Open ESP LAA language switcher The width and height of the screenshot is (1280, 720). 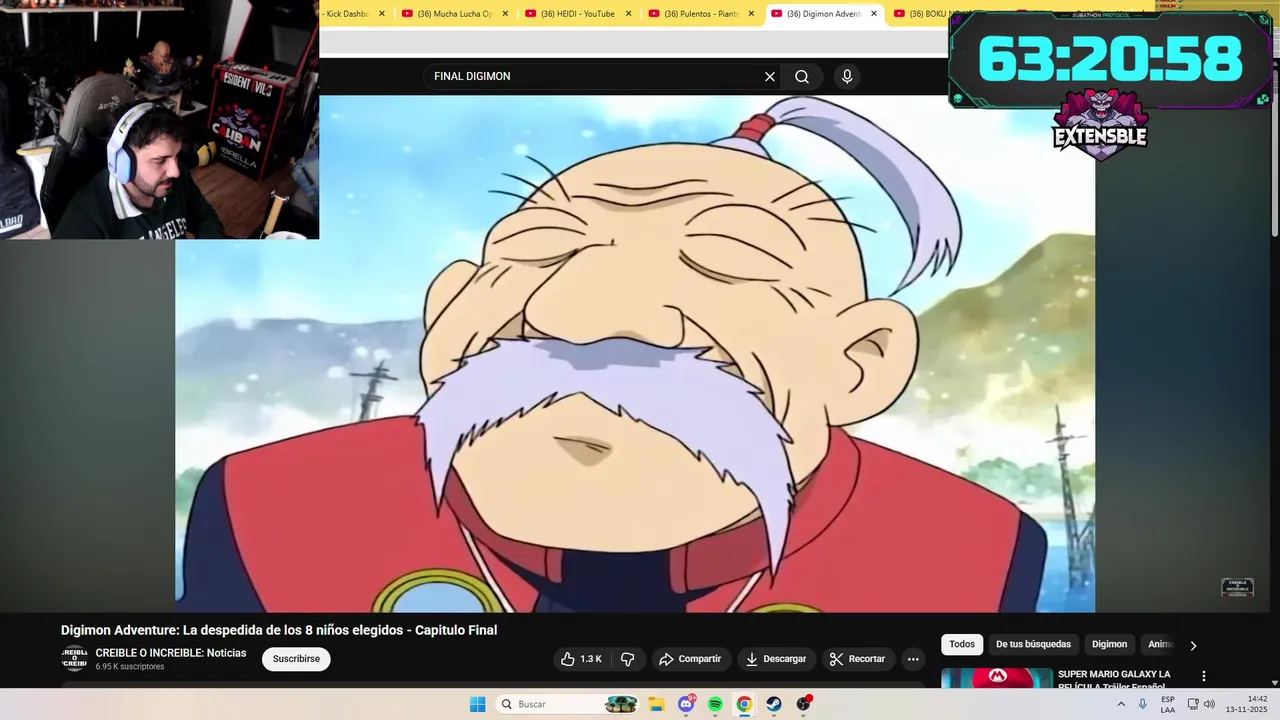point(1168,704)
